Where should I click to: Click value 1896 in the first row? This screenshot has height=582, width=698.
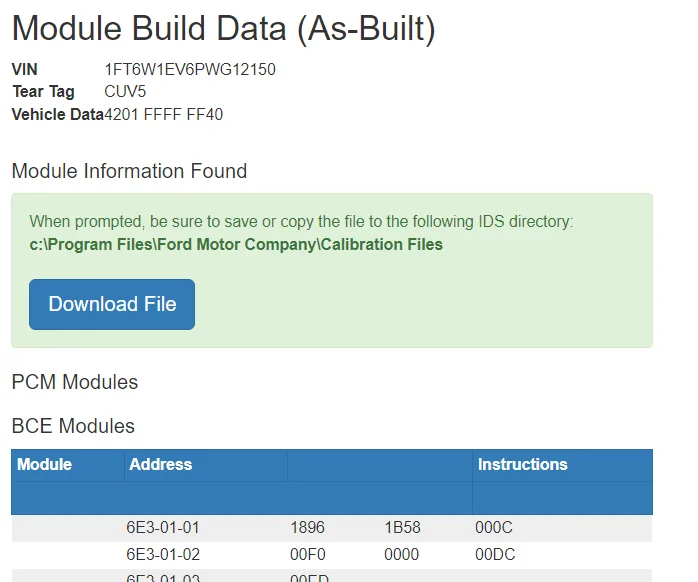point(307,528)
